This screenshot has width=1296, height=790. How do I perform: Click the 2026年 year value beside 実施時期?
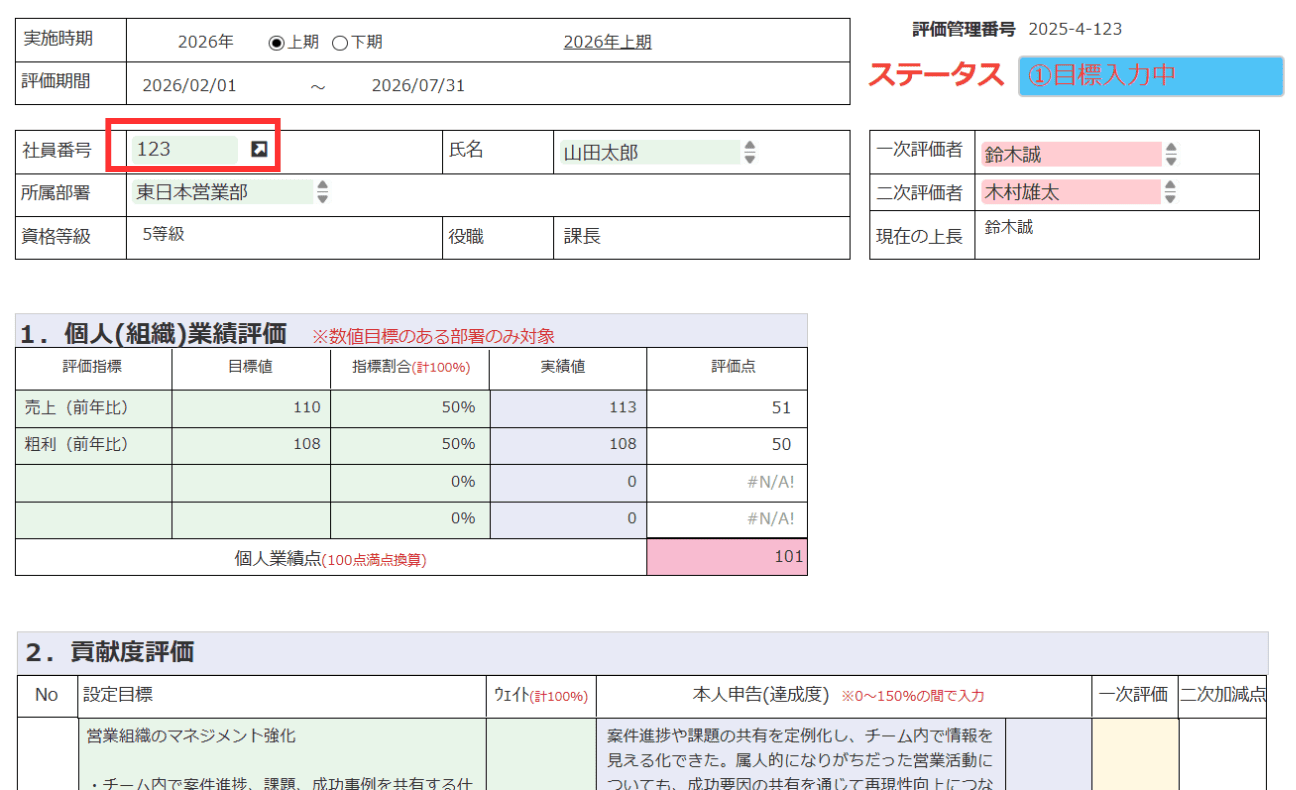tap(206, 42)
